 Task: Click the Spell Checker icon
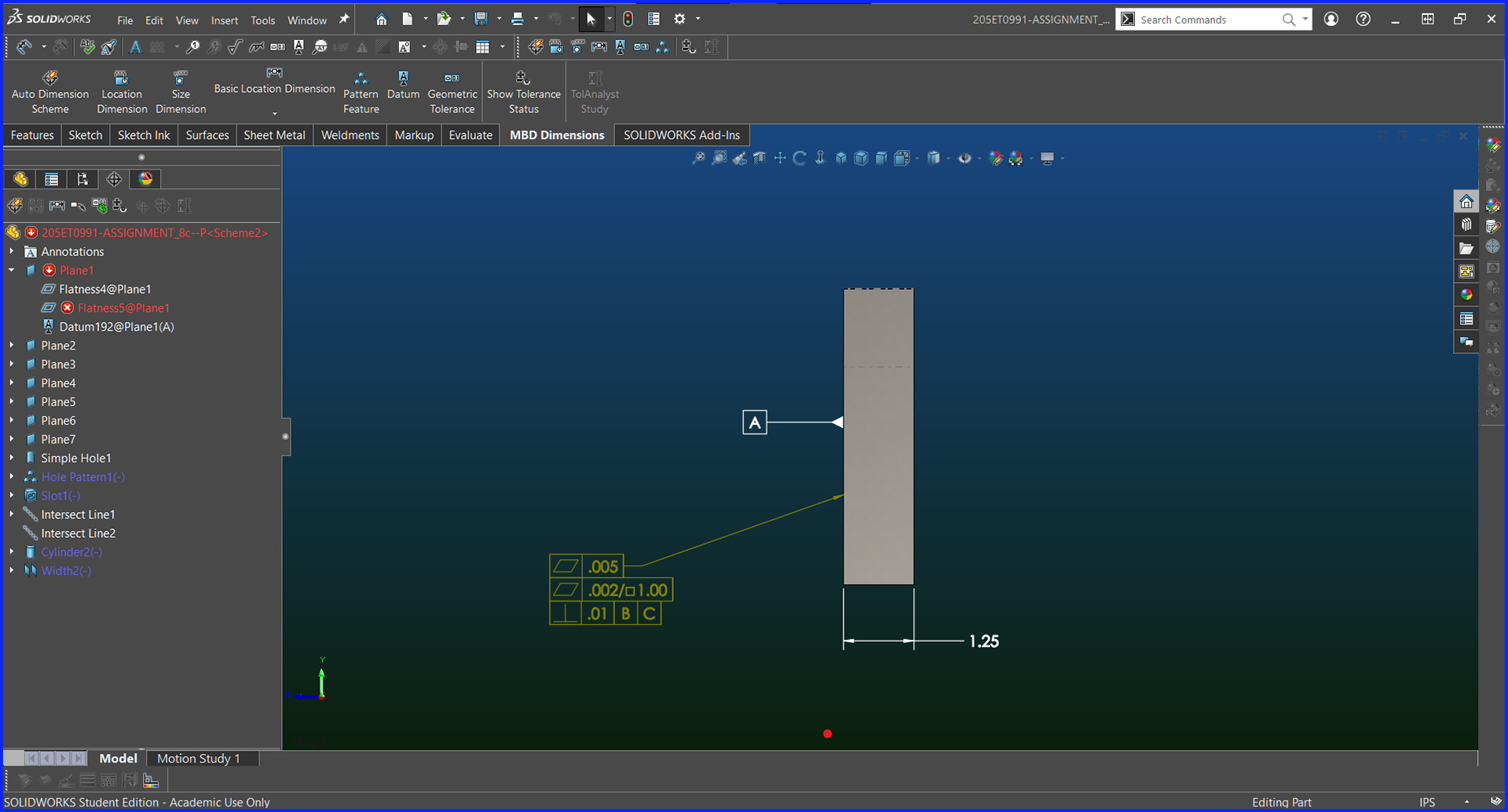tap(87, 47)
